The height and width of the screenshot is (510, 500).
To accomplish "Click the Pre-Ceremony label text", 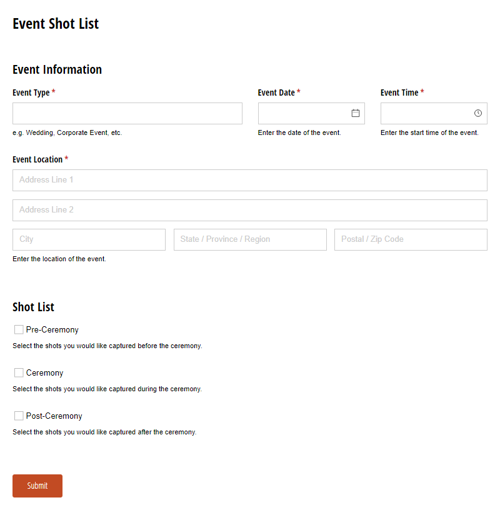I will (52, 330).
